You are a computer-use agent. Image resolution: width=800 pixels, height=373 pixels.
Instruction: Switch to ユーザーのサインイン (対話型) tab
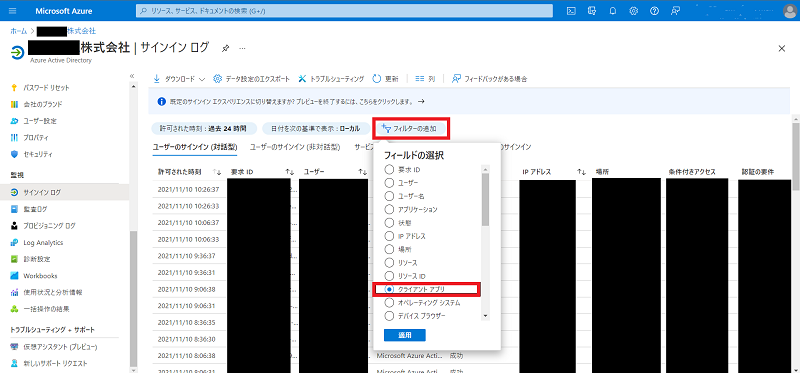195,147
